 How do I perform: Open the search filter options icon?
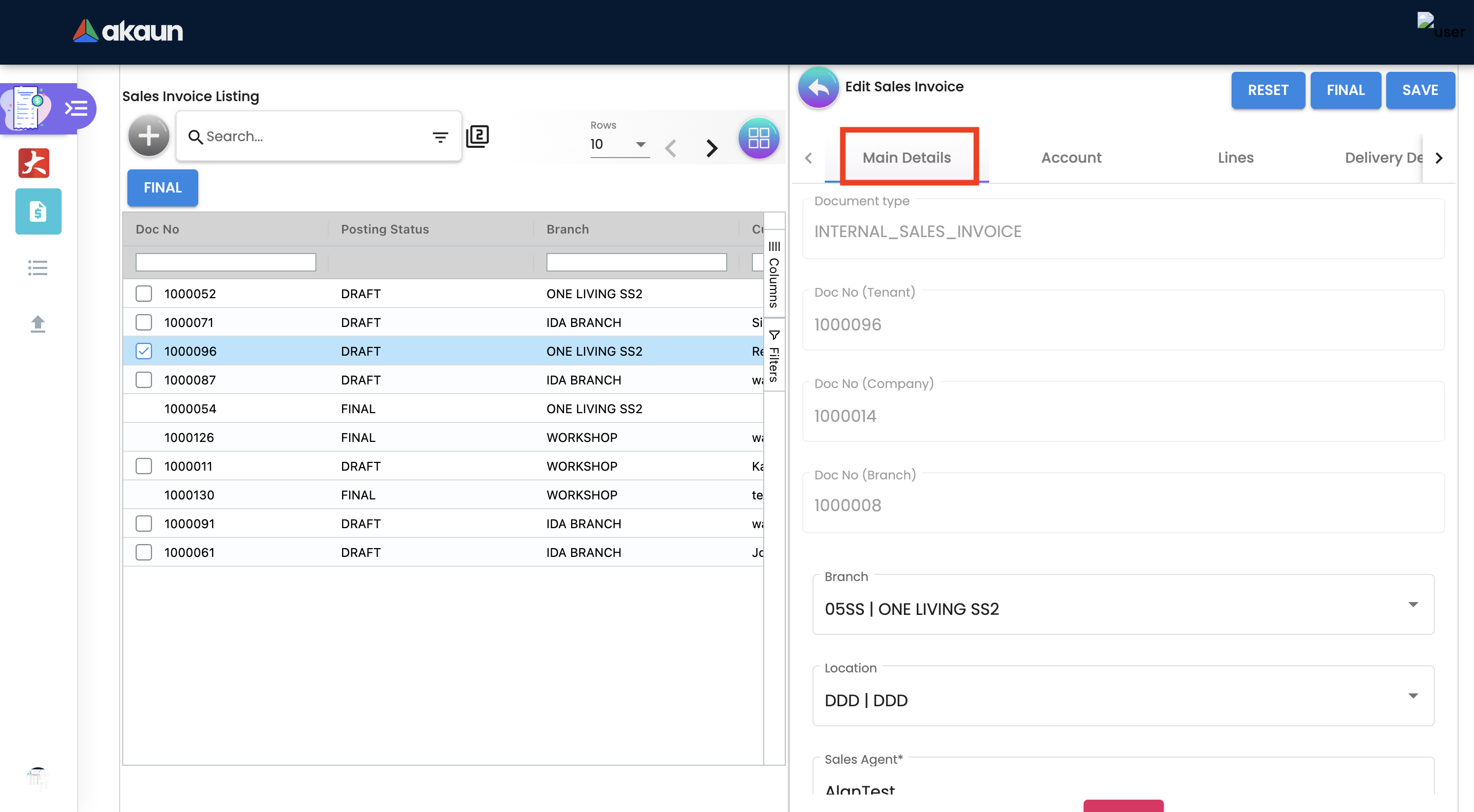[x=440, y=137]
